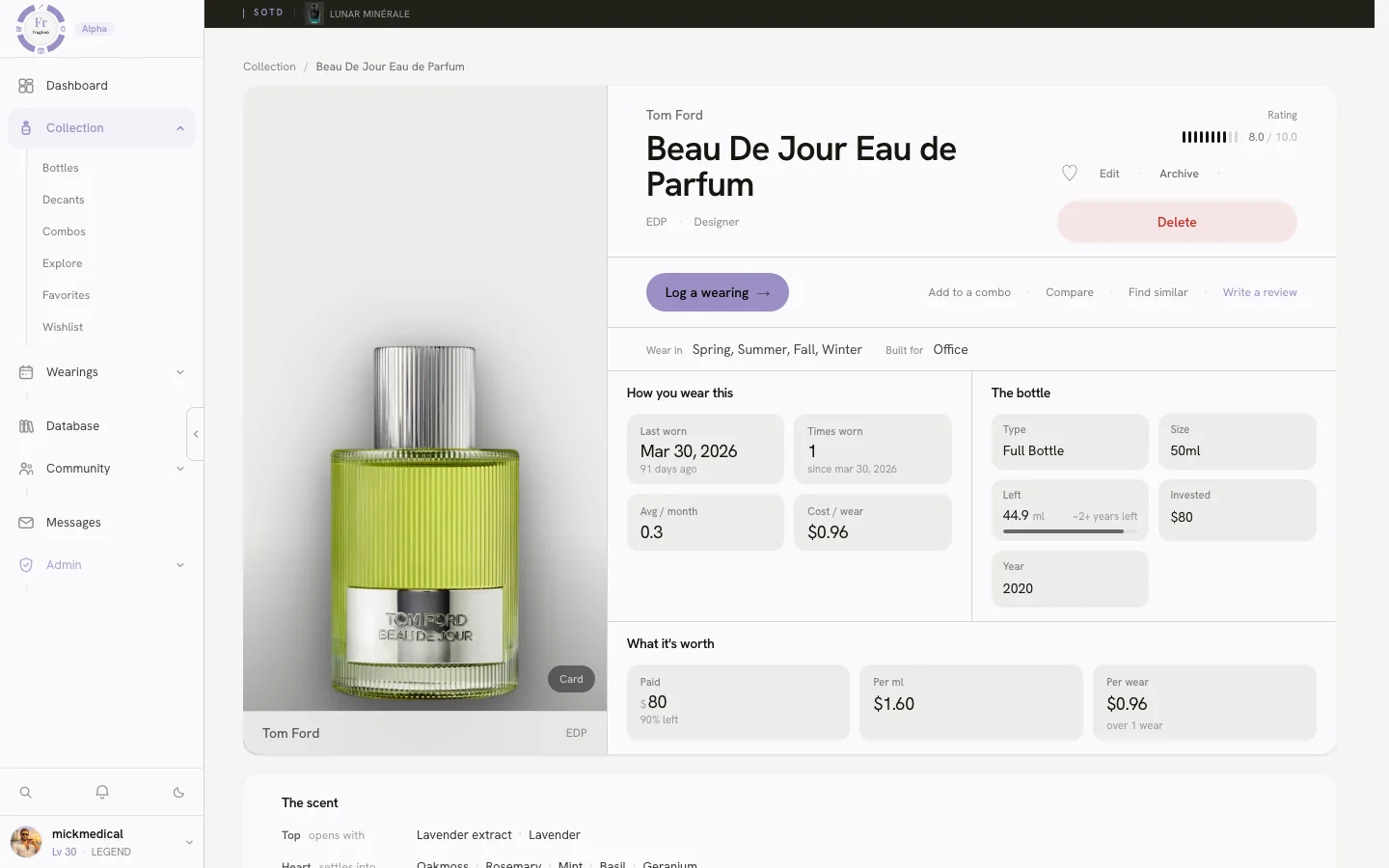Viewport: 1389px width, 868px height.
Task: Open Dashboard from the sidebar icon
Action: pyautogui.click(x=26, y=86)
